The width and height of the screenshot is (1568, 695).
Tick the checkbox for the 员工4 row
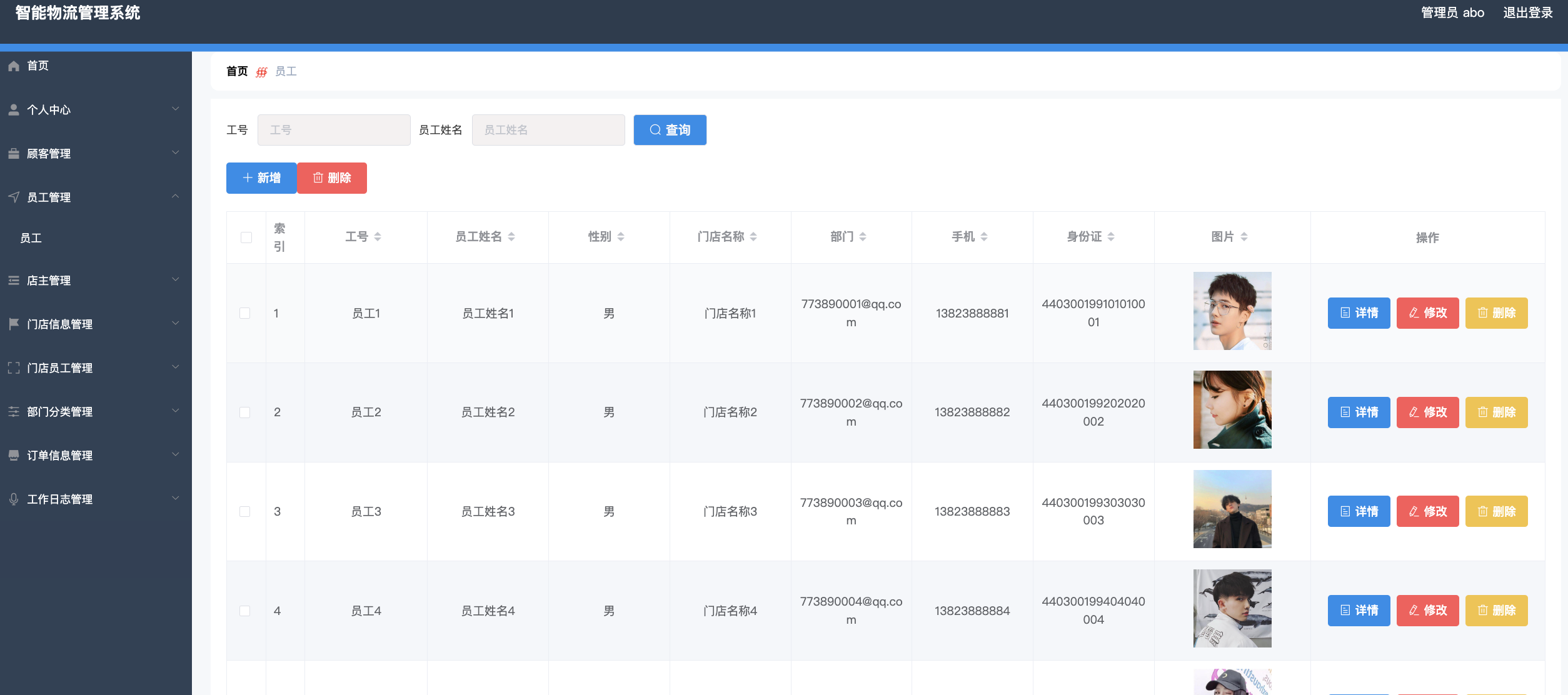[245, 611]
